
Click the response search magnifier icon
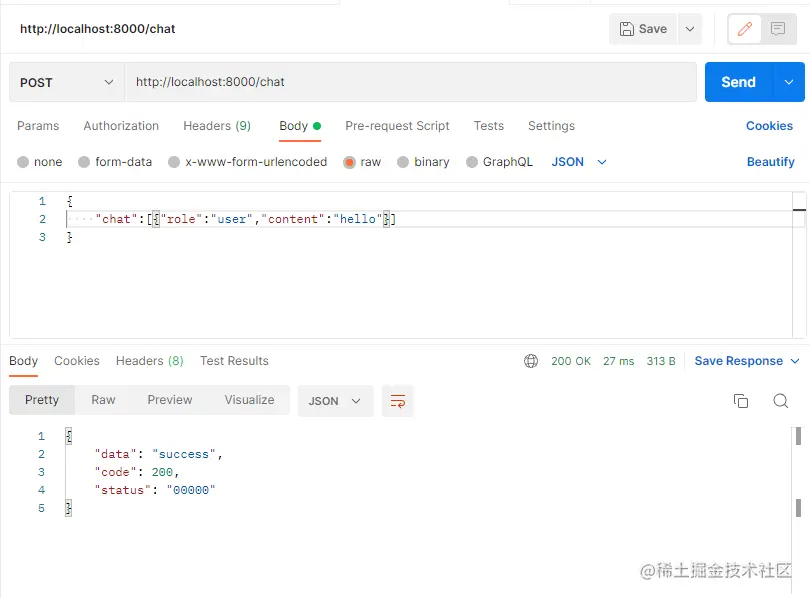tap(781, 401)
